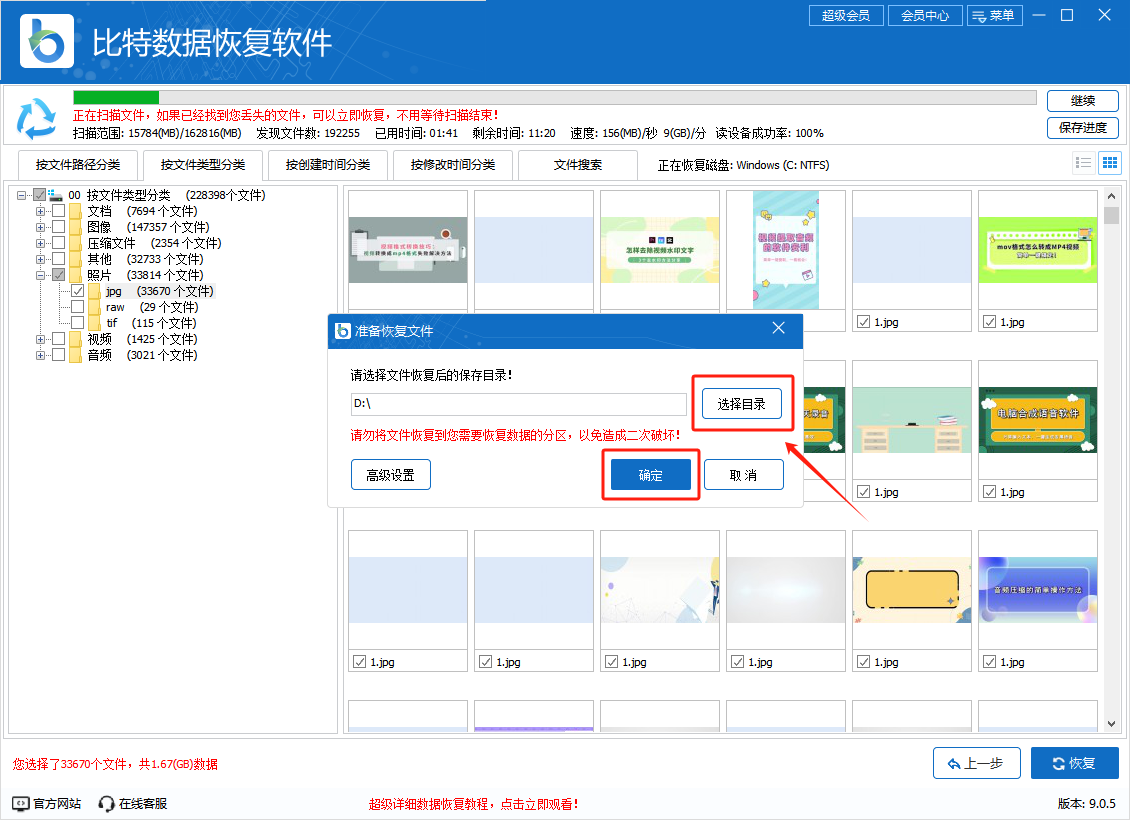Check the raw folder checkbox
The height and width of the screenshot is (820, 1130).
tap(77, 307)
